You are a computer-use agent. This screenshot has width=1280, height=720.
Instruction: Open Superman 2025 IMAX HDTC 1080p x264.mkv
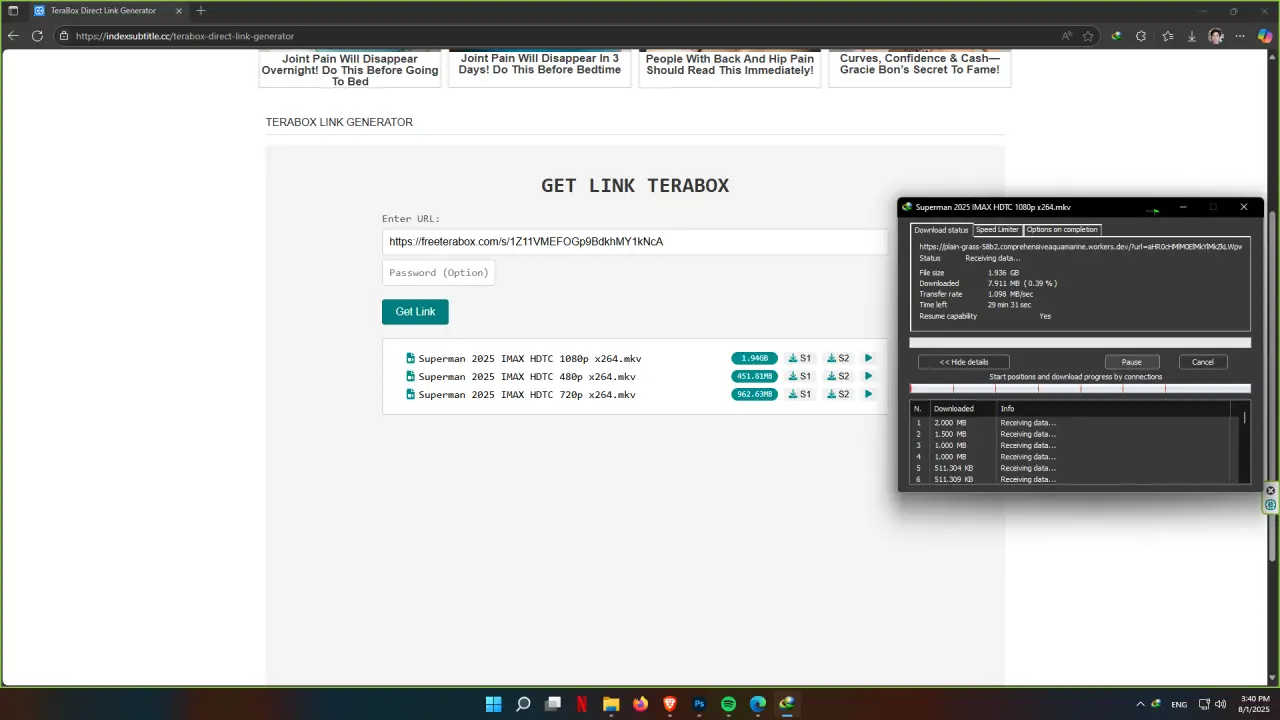pyautogui.click(x=530, y=358)
